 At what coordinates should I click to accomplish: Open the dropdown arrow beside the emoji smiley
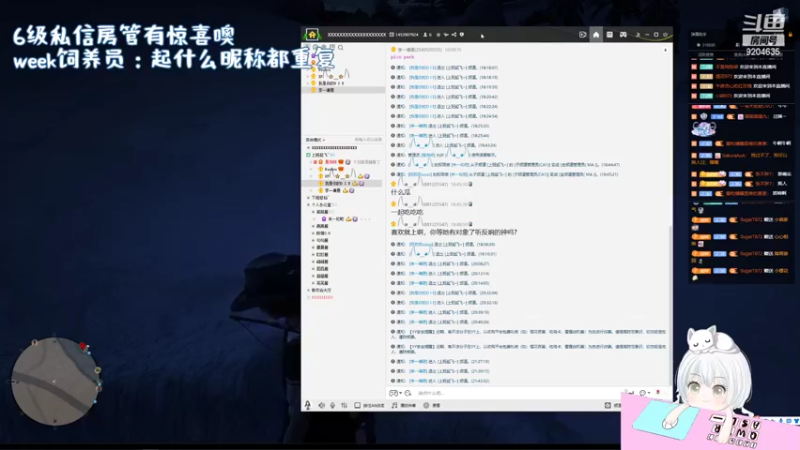648,393
